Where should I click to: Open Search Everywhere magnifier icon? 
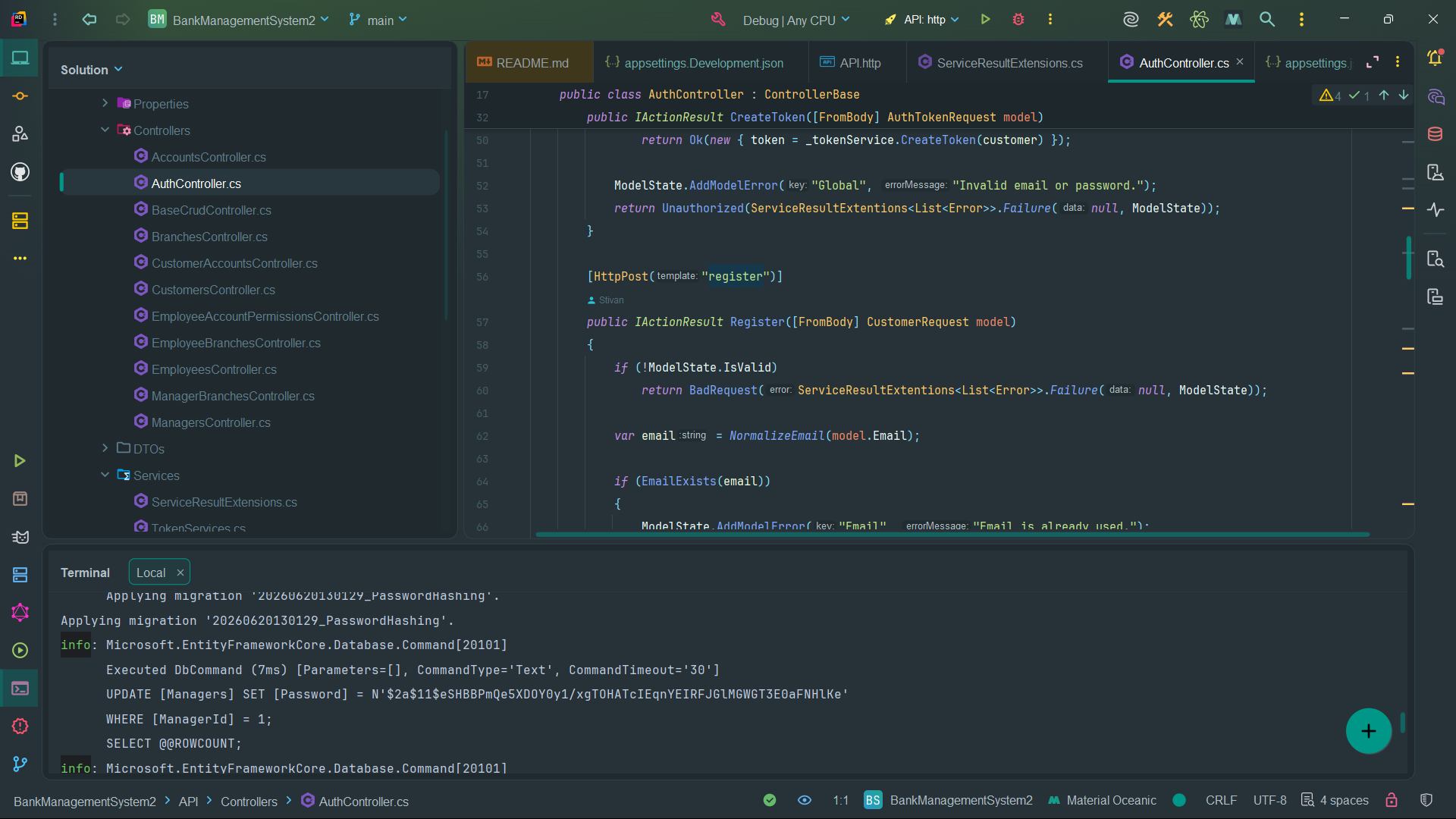click(1267, 20)
